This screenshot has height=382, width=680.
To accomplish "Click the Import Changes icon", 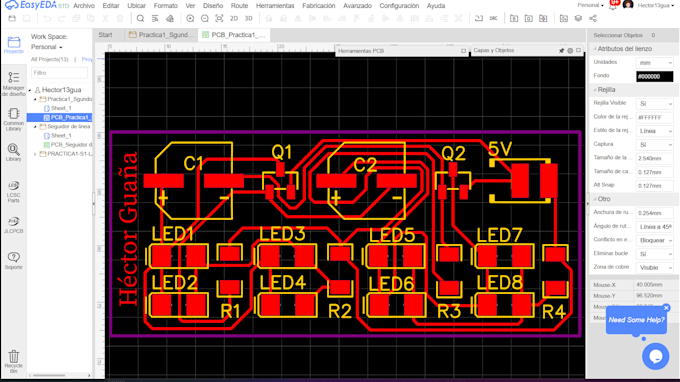I will coord(479,19).
